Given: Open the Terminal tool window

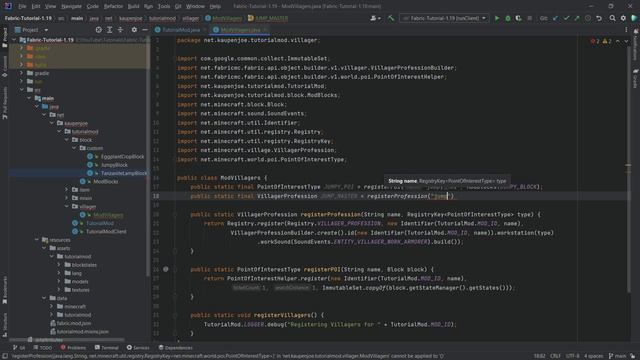Looking at the screenshot, I should coord(107,348).
